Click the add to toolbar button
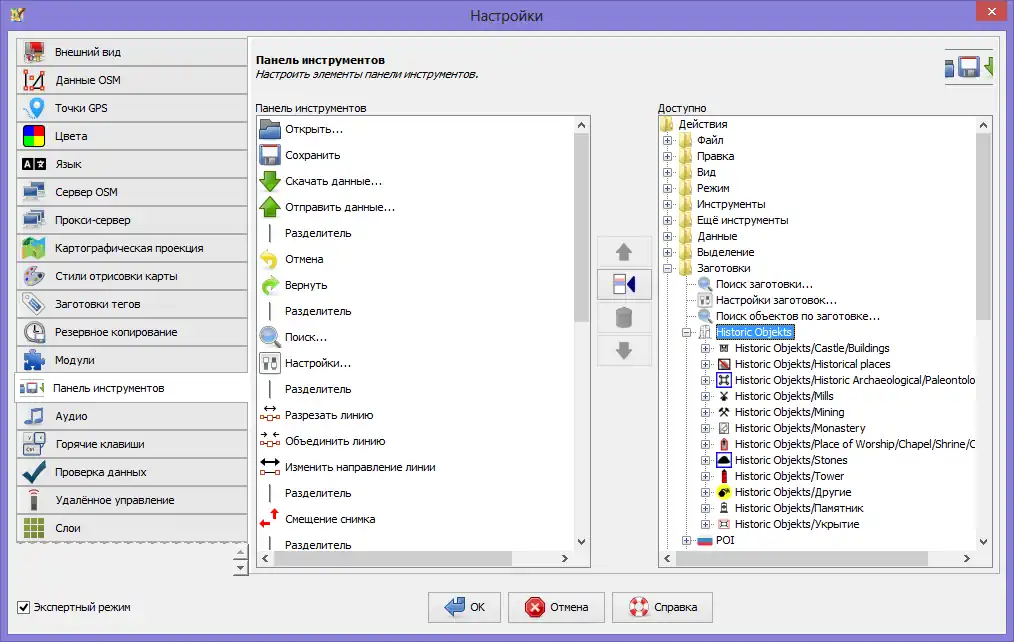 point(624,285)
